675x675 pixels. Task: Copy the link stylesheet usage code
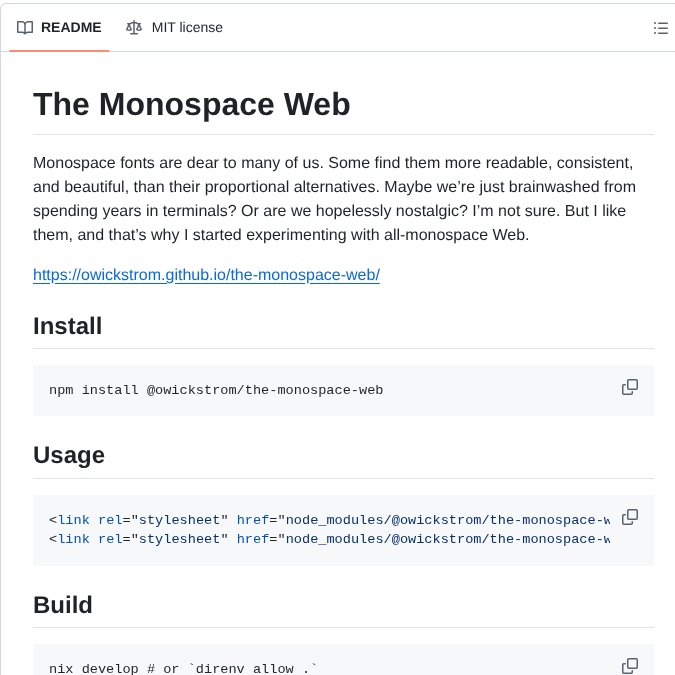click(630, 517)
